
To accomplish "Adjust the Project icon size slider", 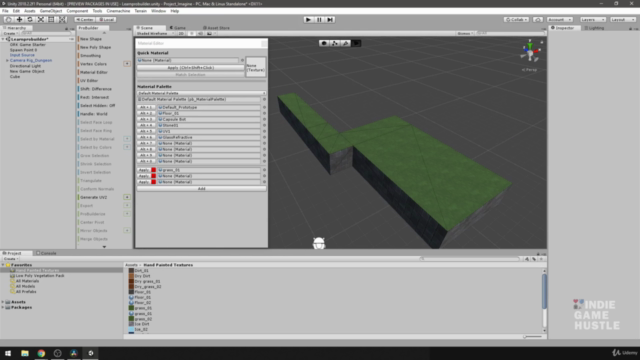I will click(x=533, y=337).
